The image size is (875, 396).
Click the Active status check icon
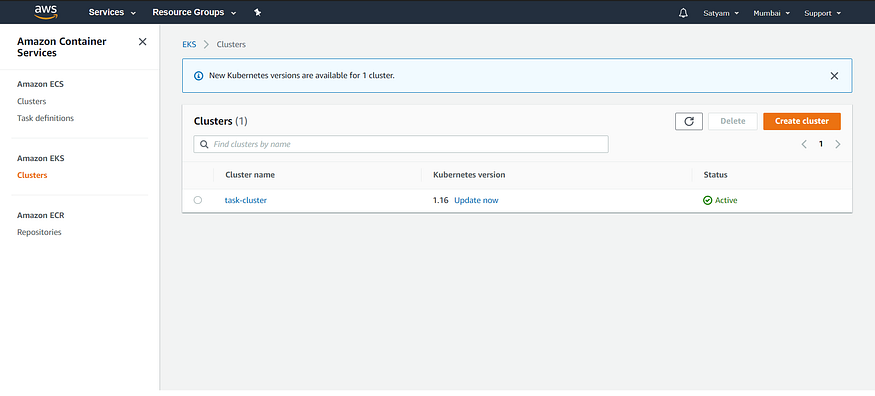708,200
